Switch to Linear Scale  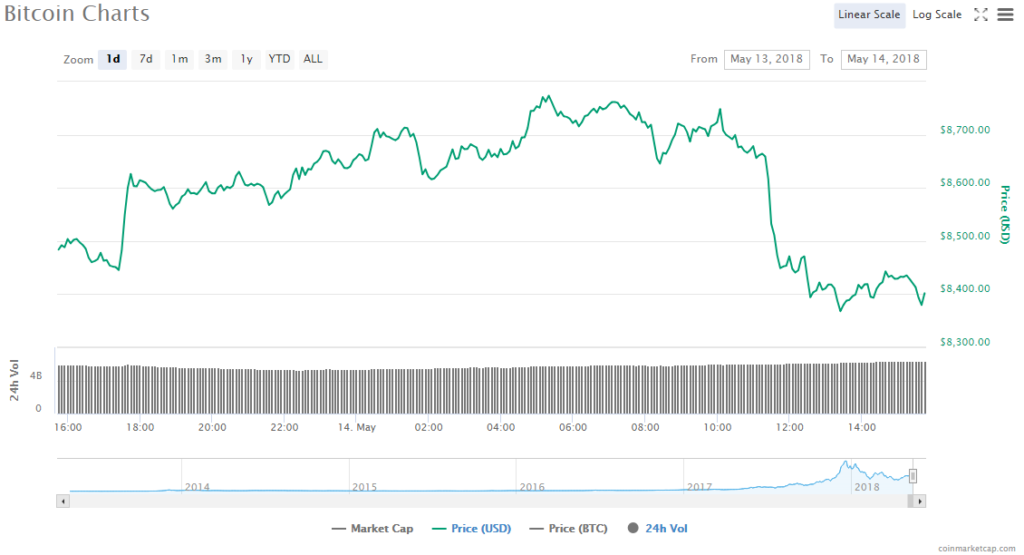[x=869, y=15]
